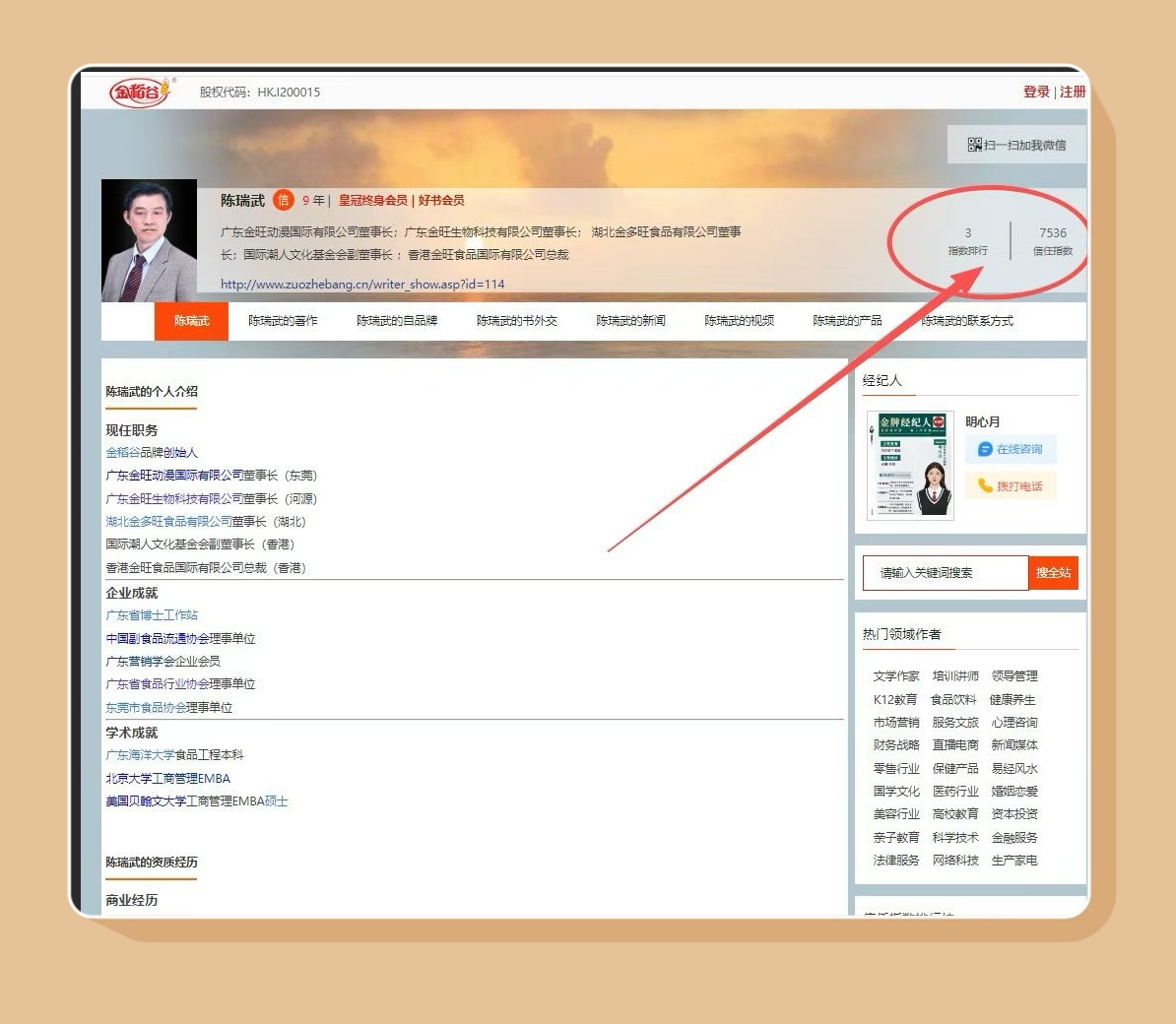
Task: Go to 陈瑞武的联系方式 tab
Action: [966, 321]
